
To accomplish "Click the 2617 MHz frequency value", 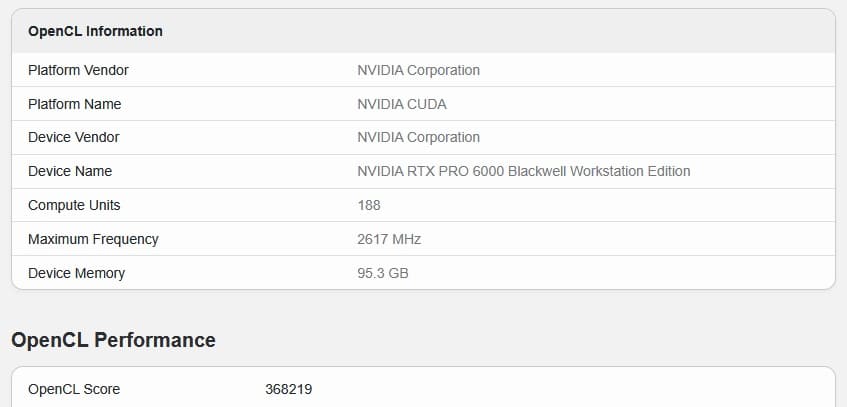I will (x=389, y=239).
